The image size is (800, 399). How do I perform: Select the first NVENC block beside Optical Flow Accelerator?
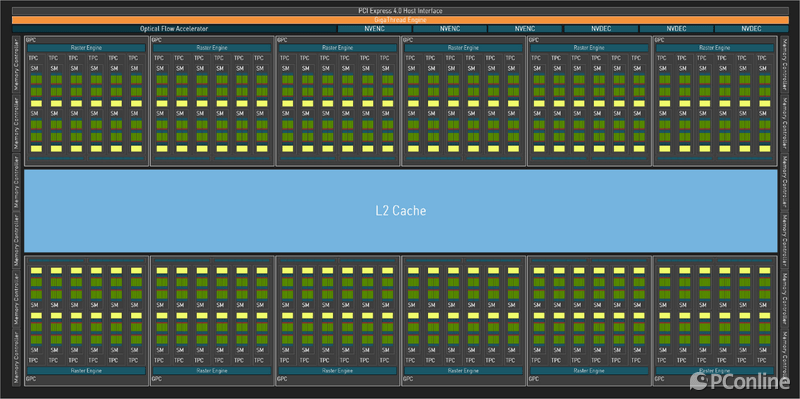click(x=374, y=29)
